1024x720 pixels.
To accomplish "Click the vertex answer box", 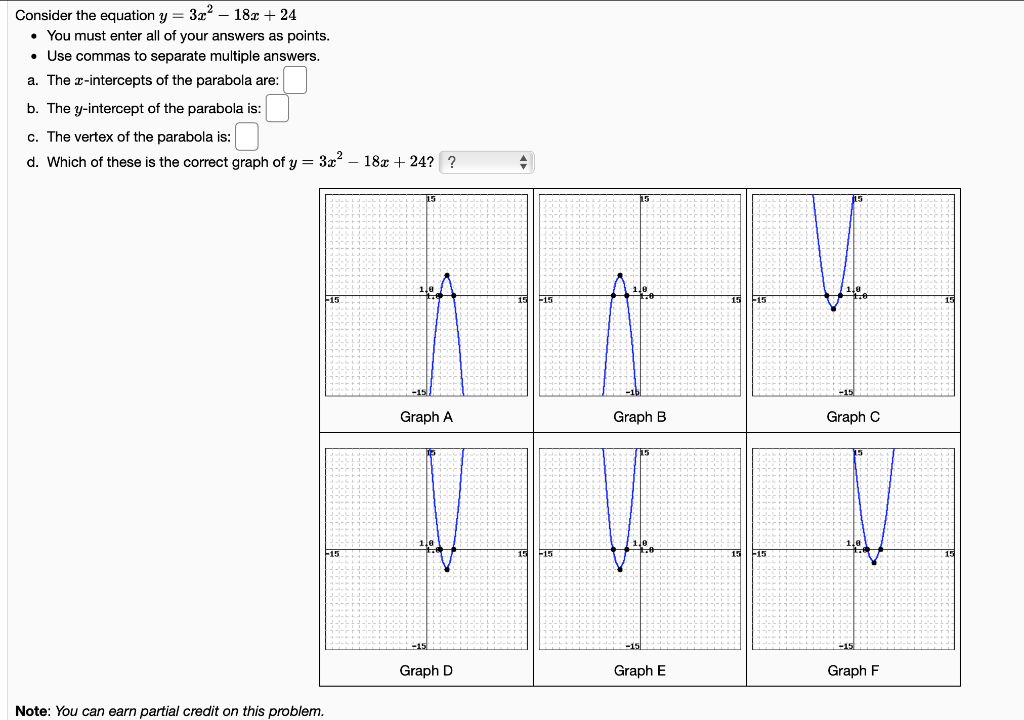I will [x=246, y=135].
